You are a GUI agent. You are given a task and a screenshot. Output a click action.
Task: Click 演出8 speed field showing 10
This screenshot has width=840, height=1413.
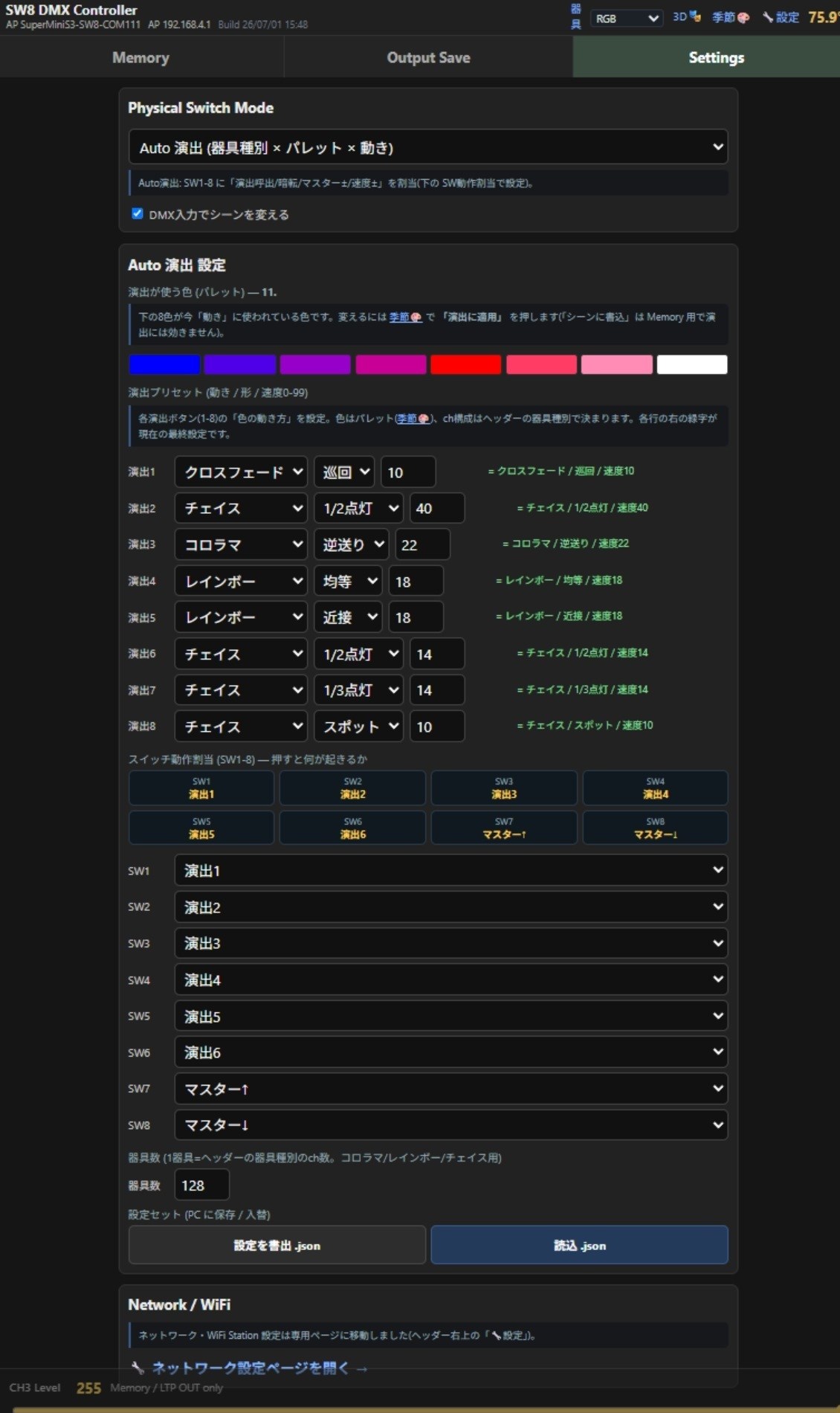click(x=437, y=726)
